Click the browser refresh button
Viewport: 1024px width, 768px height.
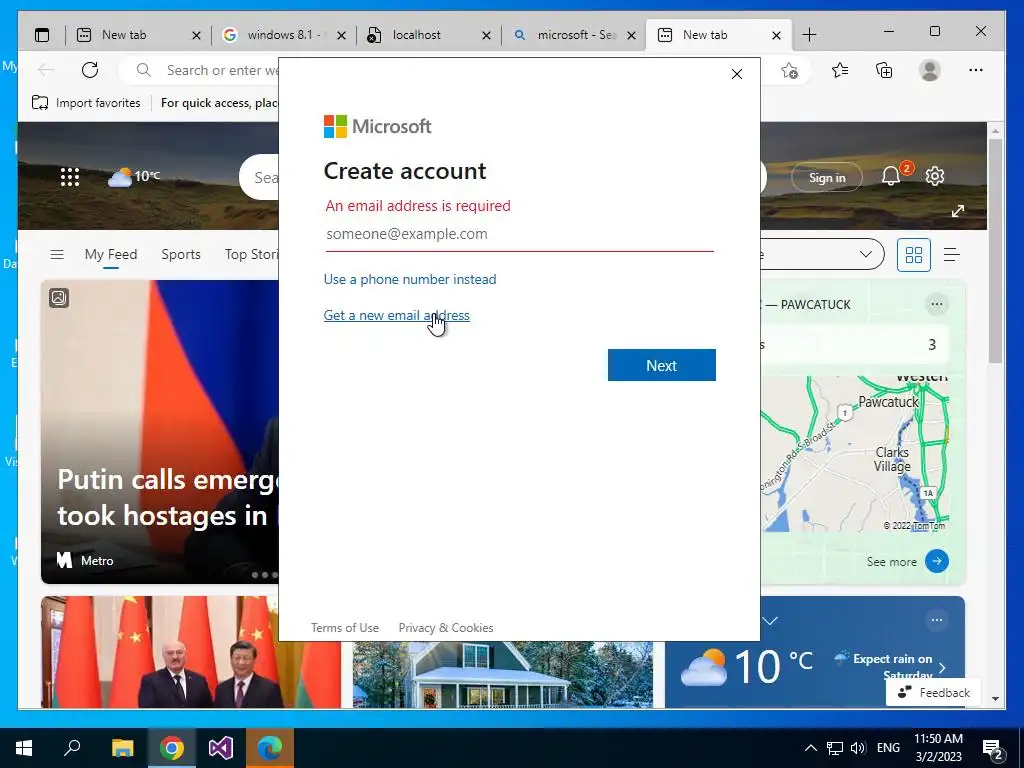click(x=89, y=70)
